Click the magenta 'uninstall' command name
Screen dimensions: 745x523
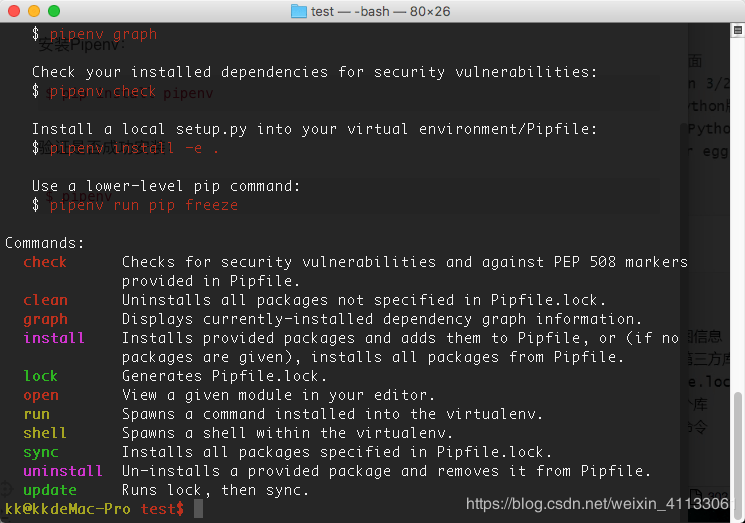pyautogui.click(x=63, y=471)
